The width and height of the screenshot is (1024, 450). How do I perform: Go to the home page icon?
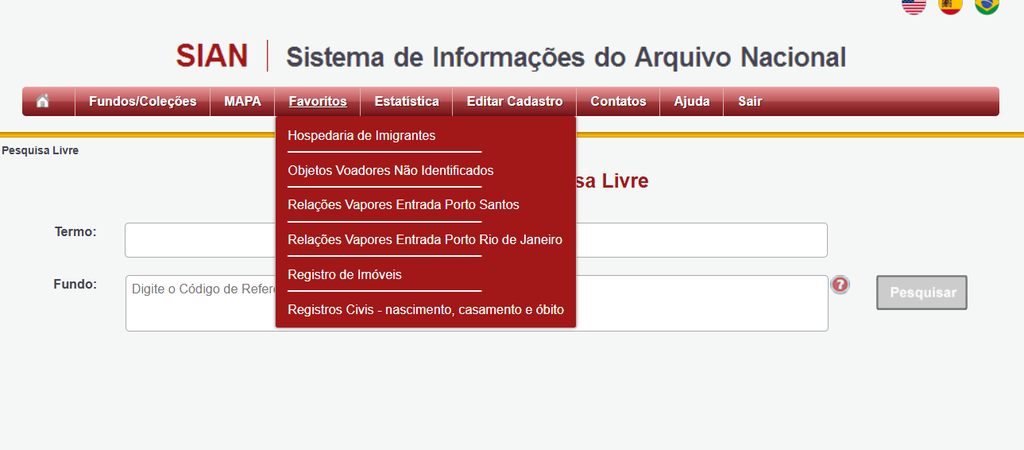click(43, 101)
